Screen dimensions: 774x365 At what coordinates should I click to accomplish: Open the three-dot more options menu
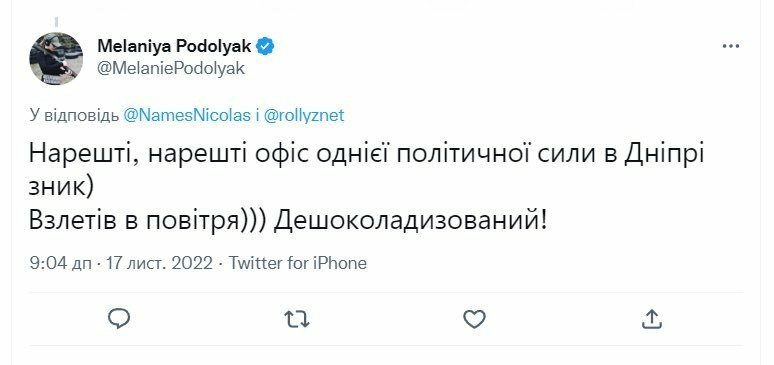coord(731,46)
